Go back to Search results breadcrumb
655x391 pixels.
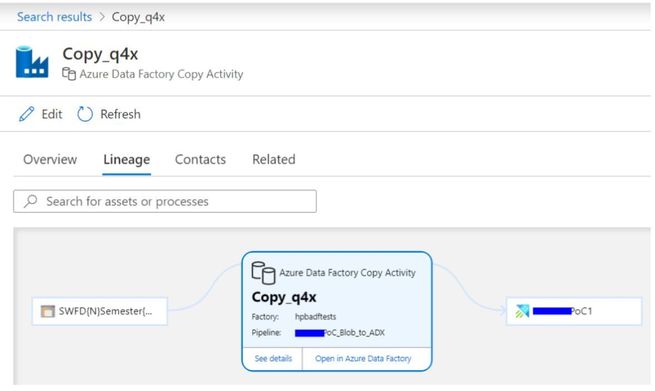tap(54, 17)
